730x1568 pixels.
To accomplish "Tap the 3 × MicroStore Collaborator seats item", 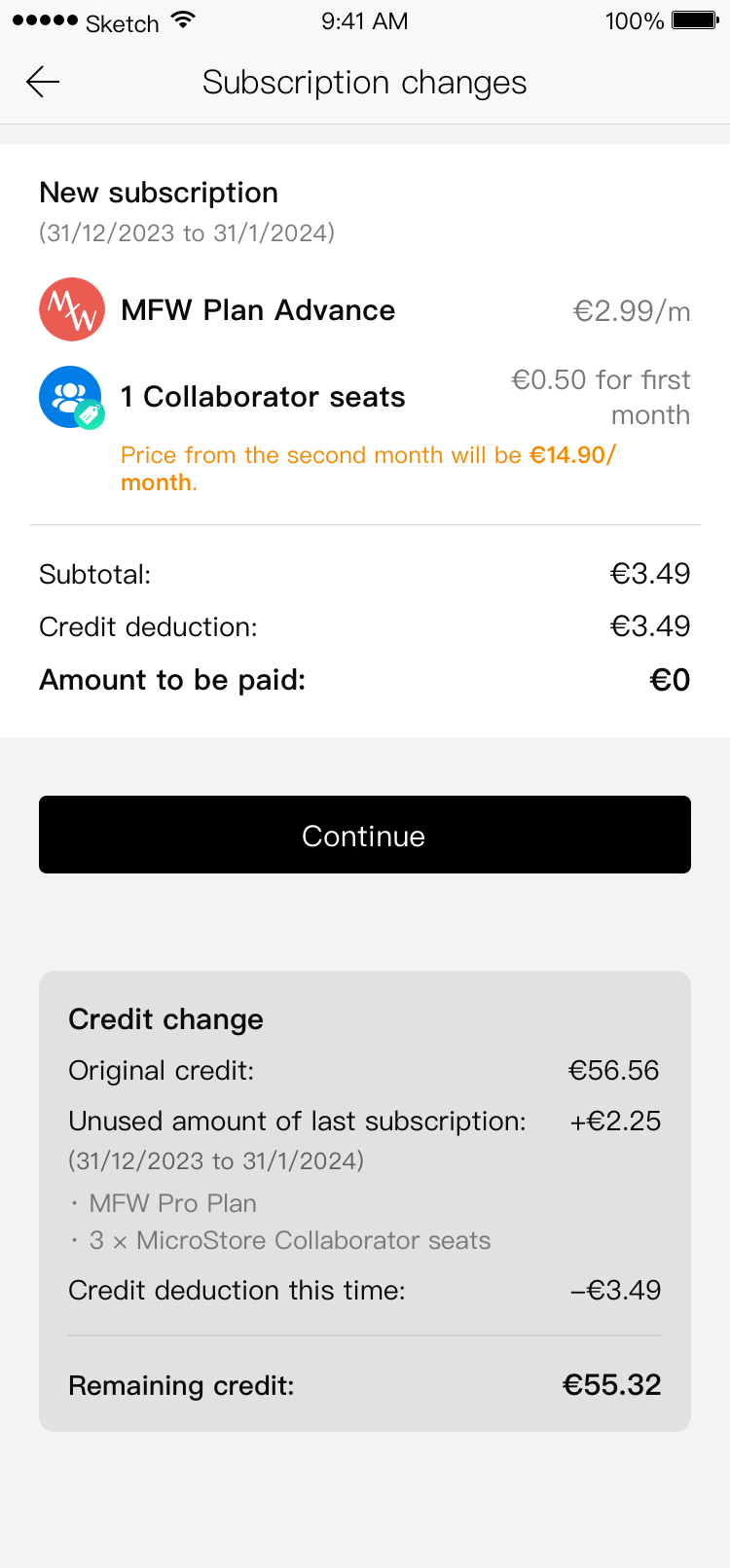I will coord(289,1240).
